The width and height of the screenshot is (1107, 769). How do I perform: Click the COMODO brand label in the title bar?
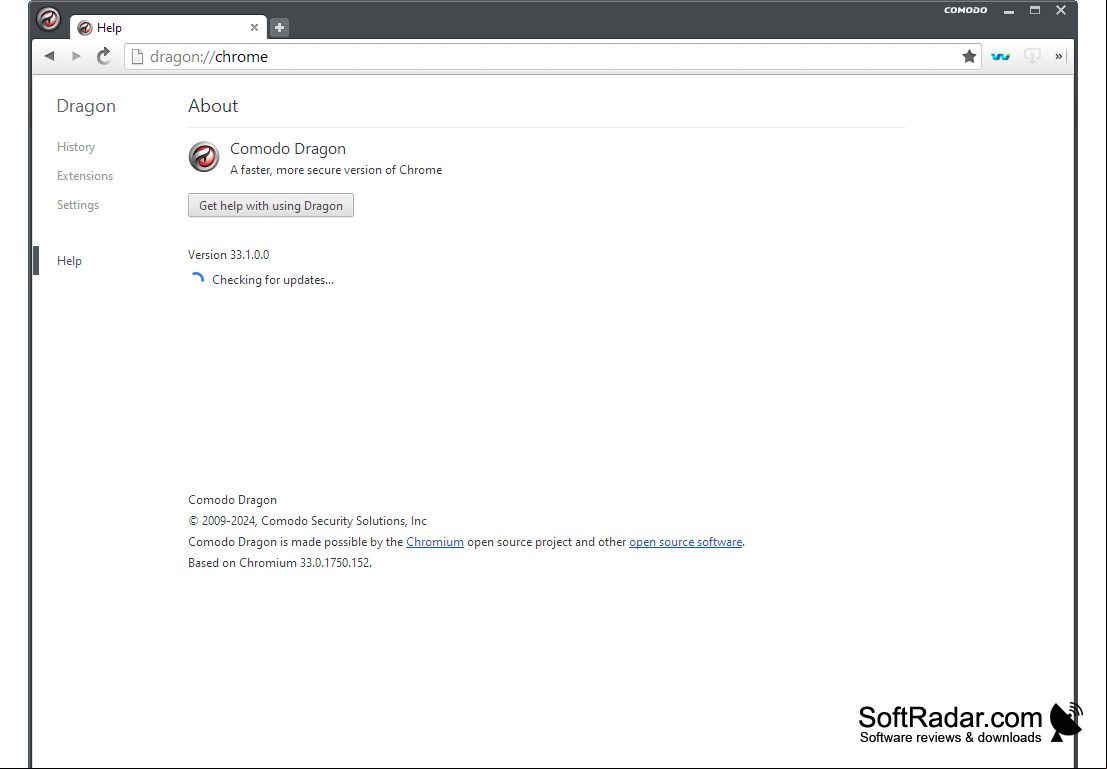pyautogui.click(x=966, y=10)
